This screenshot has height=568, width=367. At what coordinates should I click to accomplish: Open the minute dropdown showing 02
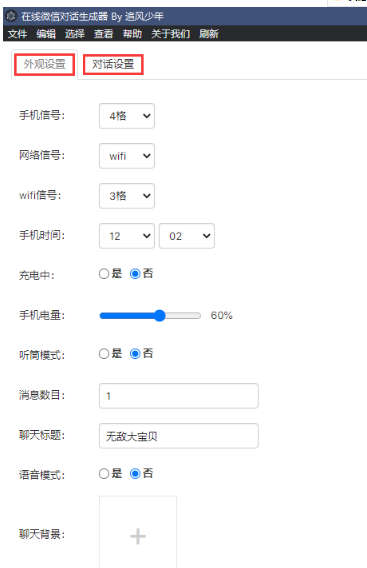[187, 236]
